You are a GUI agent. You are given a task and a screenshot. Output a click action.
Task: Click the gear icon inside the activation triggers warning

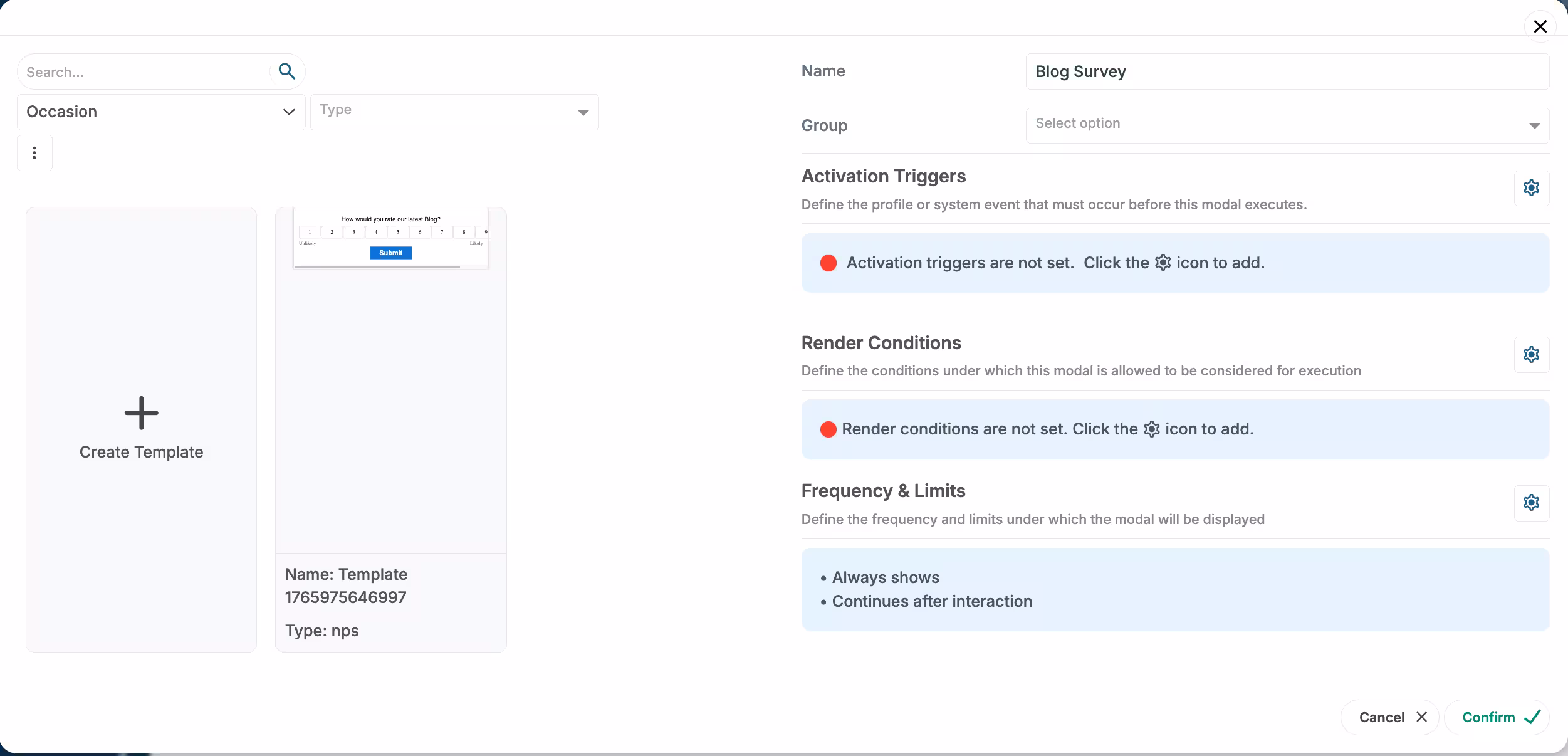pyautogui.click(x=1163, y=262)
